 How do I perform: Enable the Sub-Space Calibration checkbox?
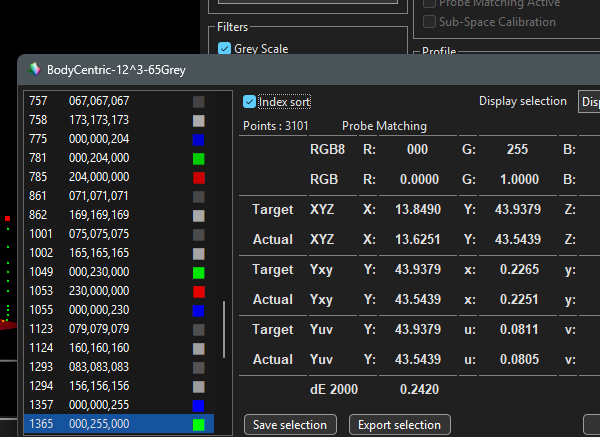tap(430, 21)
